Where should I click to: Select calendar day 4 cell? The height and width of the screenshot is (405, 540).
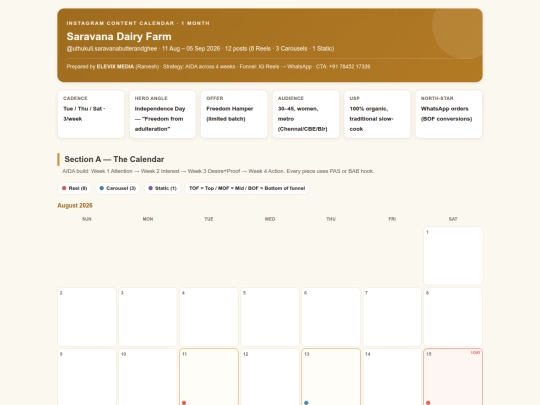209,317
